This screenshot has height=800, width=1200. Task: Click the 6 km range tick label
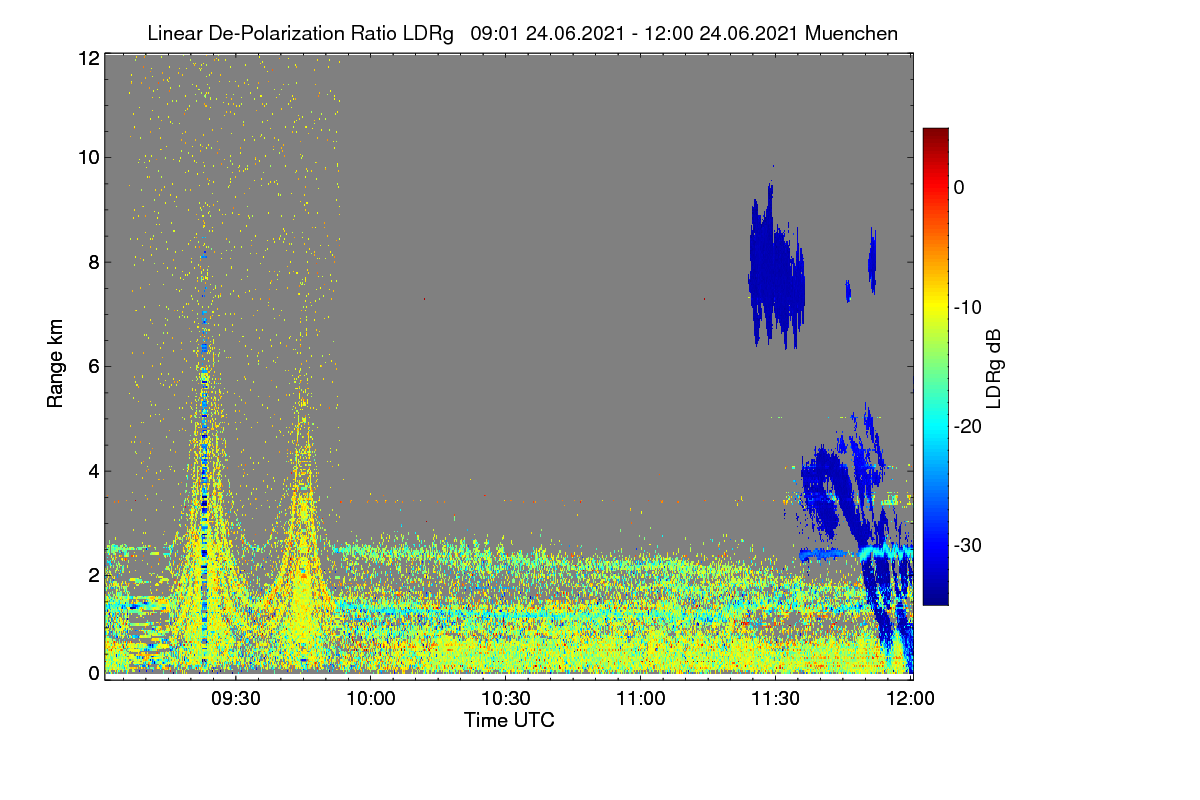coord(93,366)
